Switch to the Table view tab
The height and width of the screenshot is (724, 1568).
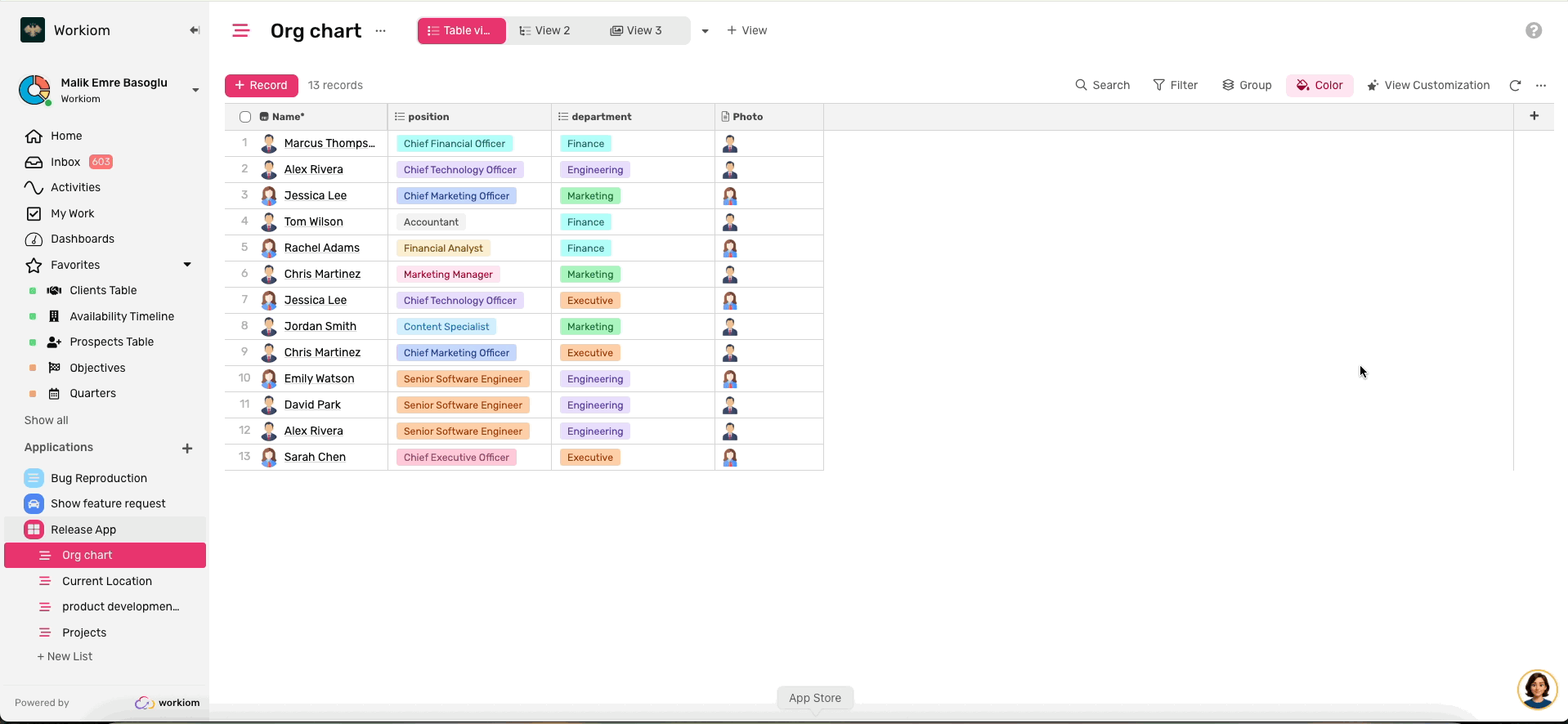click(461, 30)
